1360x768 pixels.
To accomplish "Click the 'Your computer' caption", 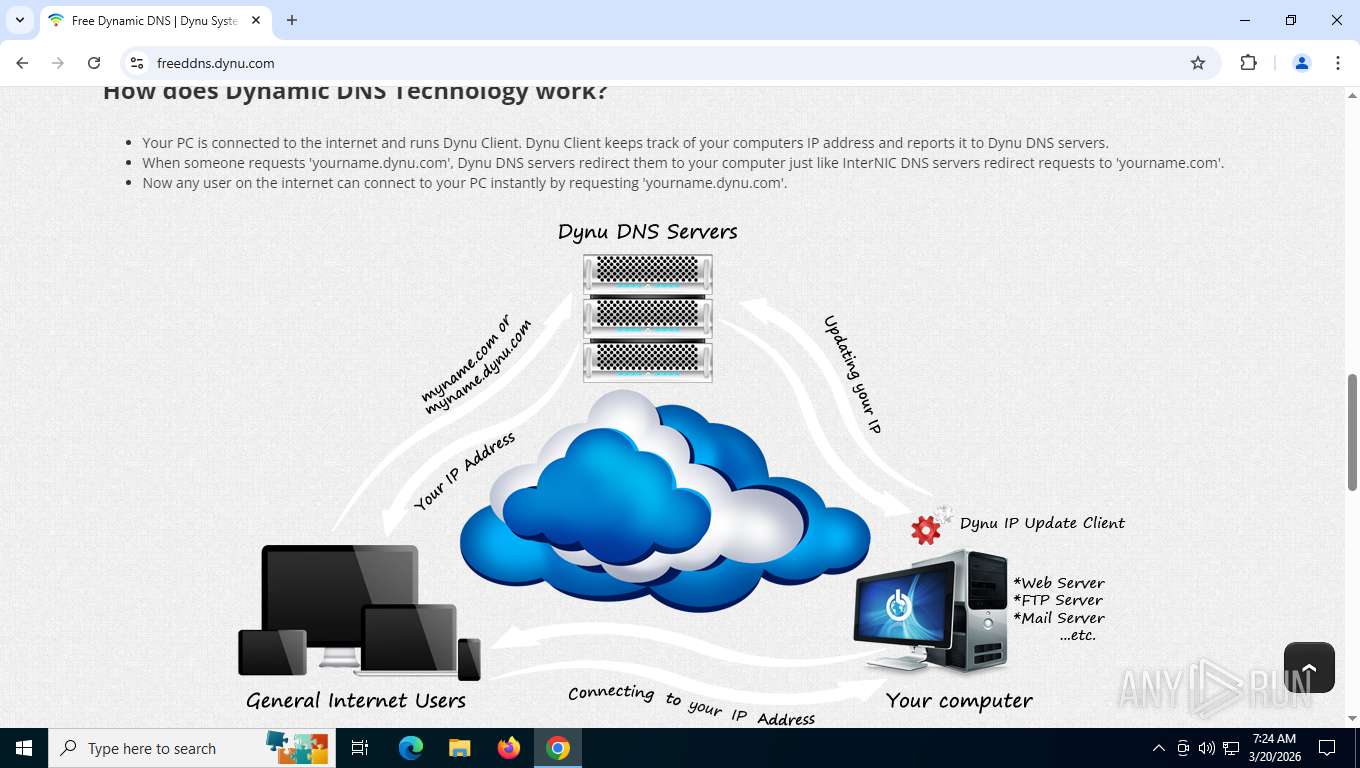I will click(x=959, y=701).
